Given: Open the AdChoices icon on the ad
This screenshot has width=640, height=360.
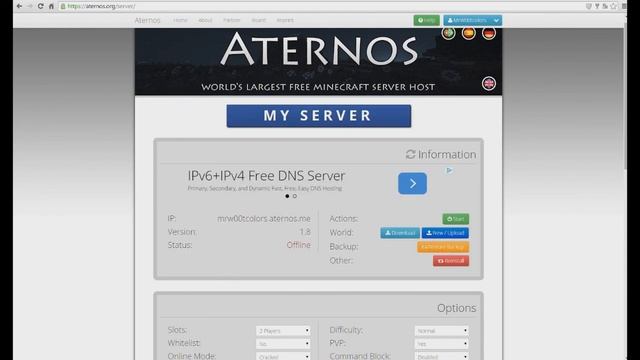Looking at the screenshot, I should 449,170.
